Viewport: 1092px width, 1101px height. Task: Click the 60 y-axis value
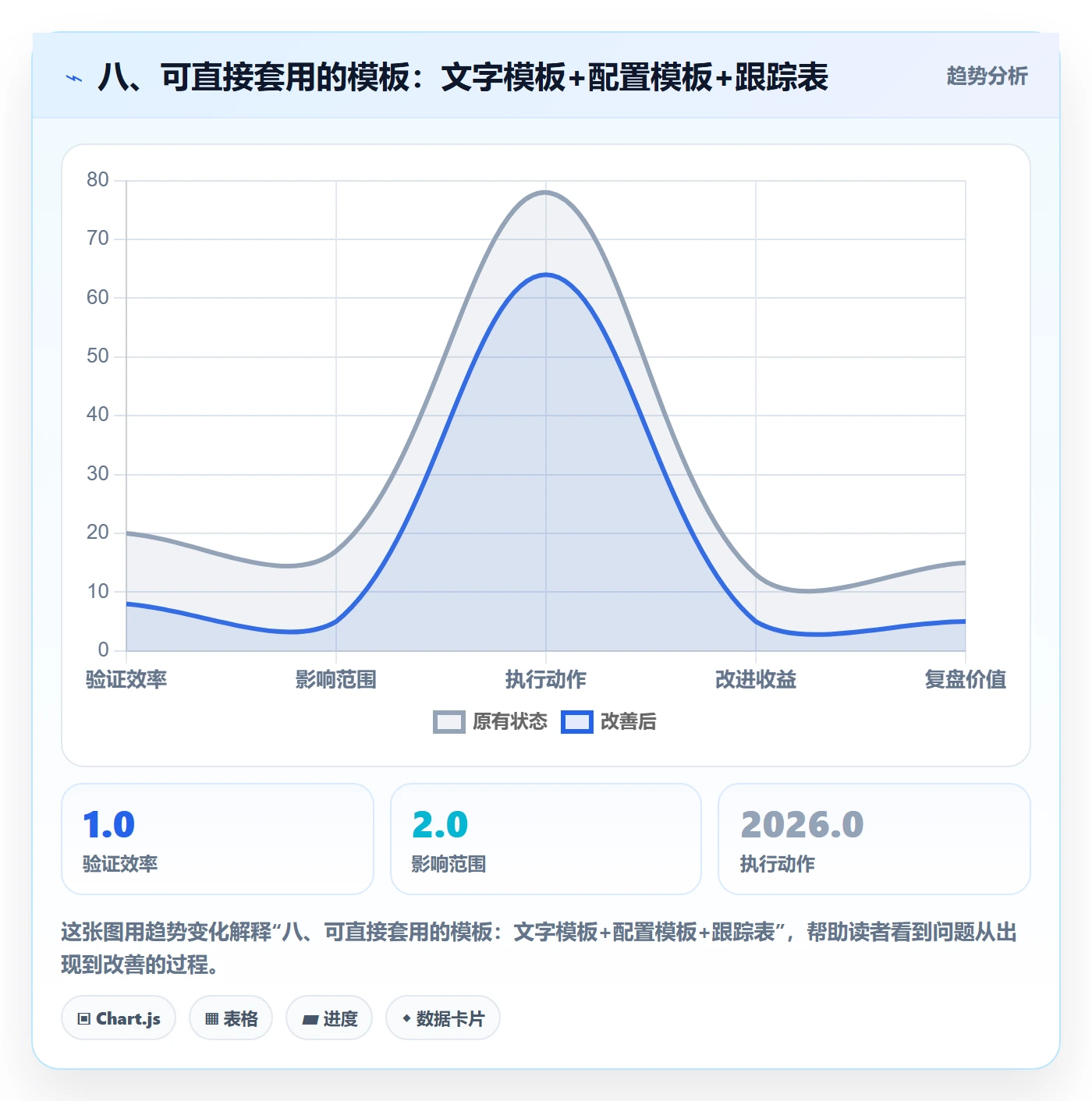[x=97, y=298]
